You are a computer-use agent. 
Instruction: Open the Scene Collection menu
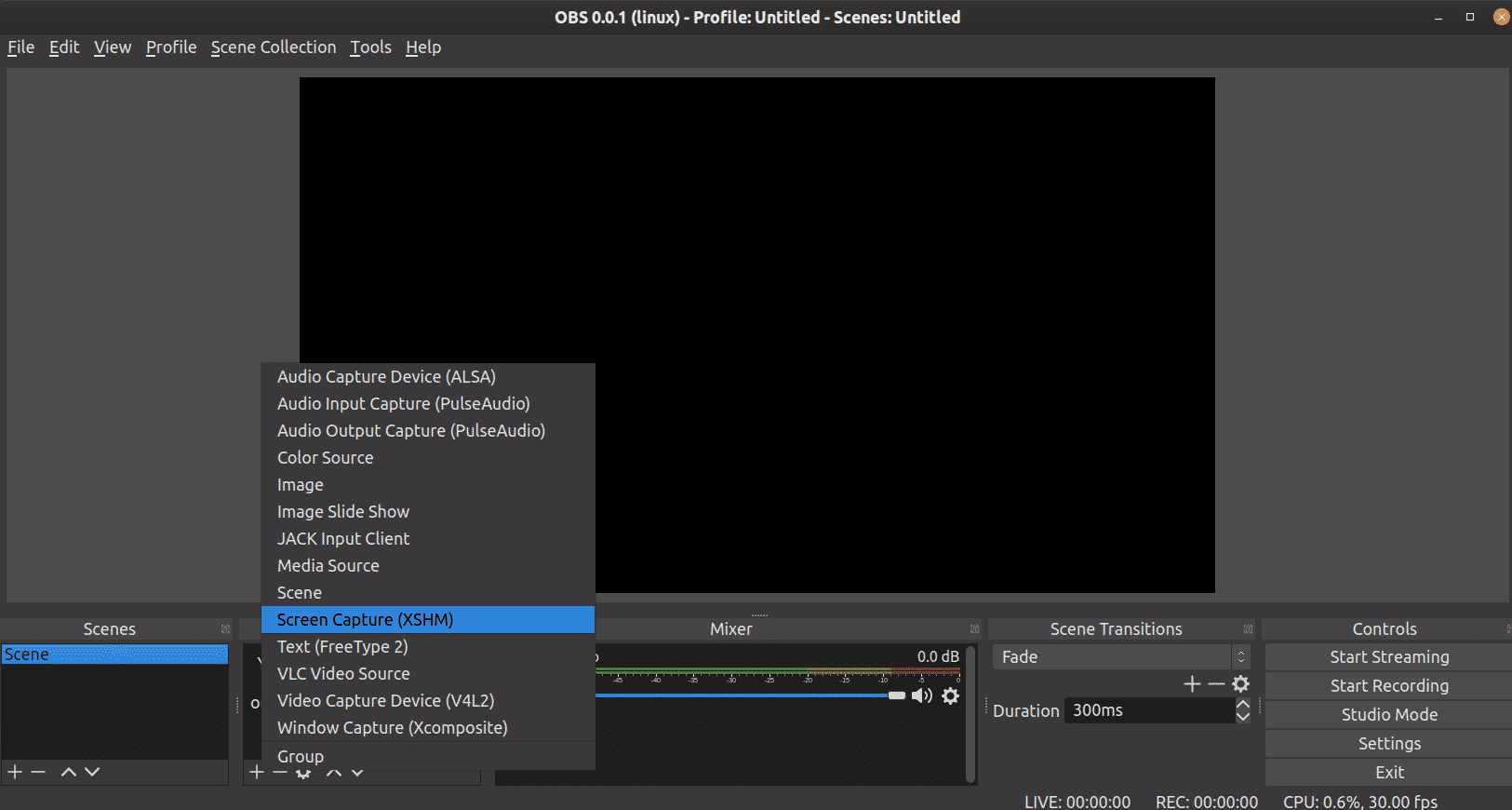pos(274,47)
